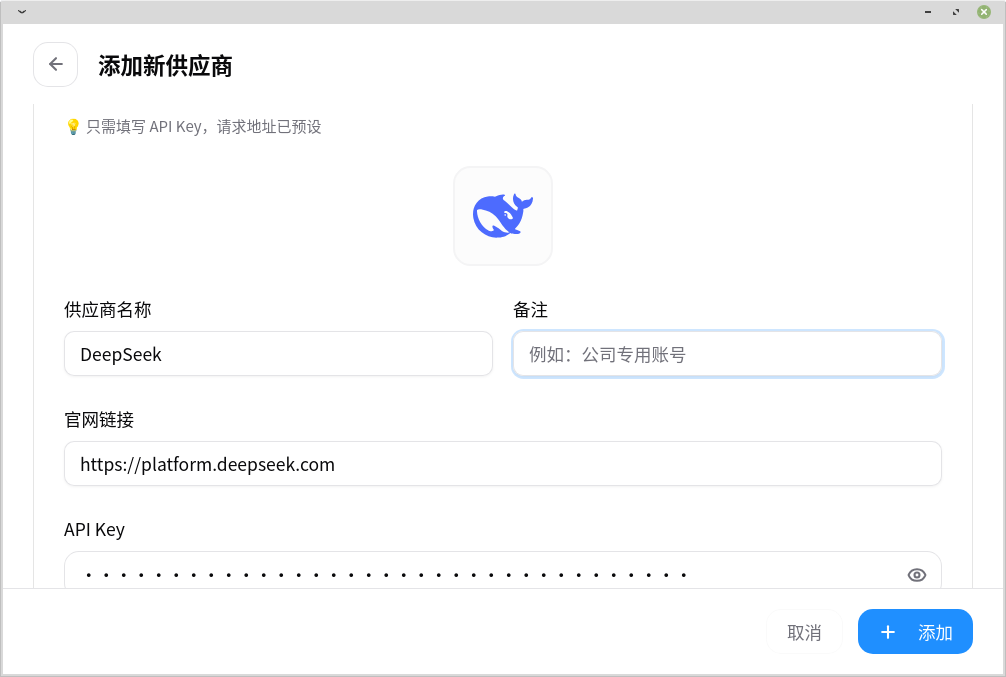Viewport: 1006px width, 677px height.
Task: Click the DeepSeek whale logo icon
Action: point(503,216)
